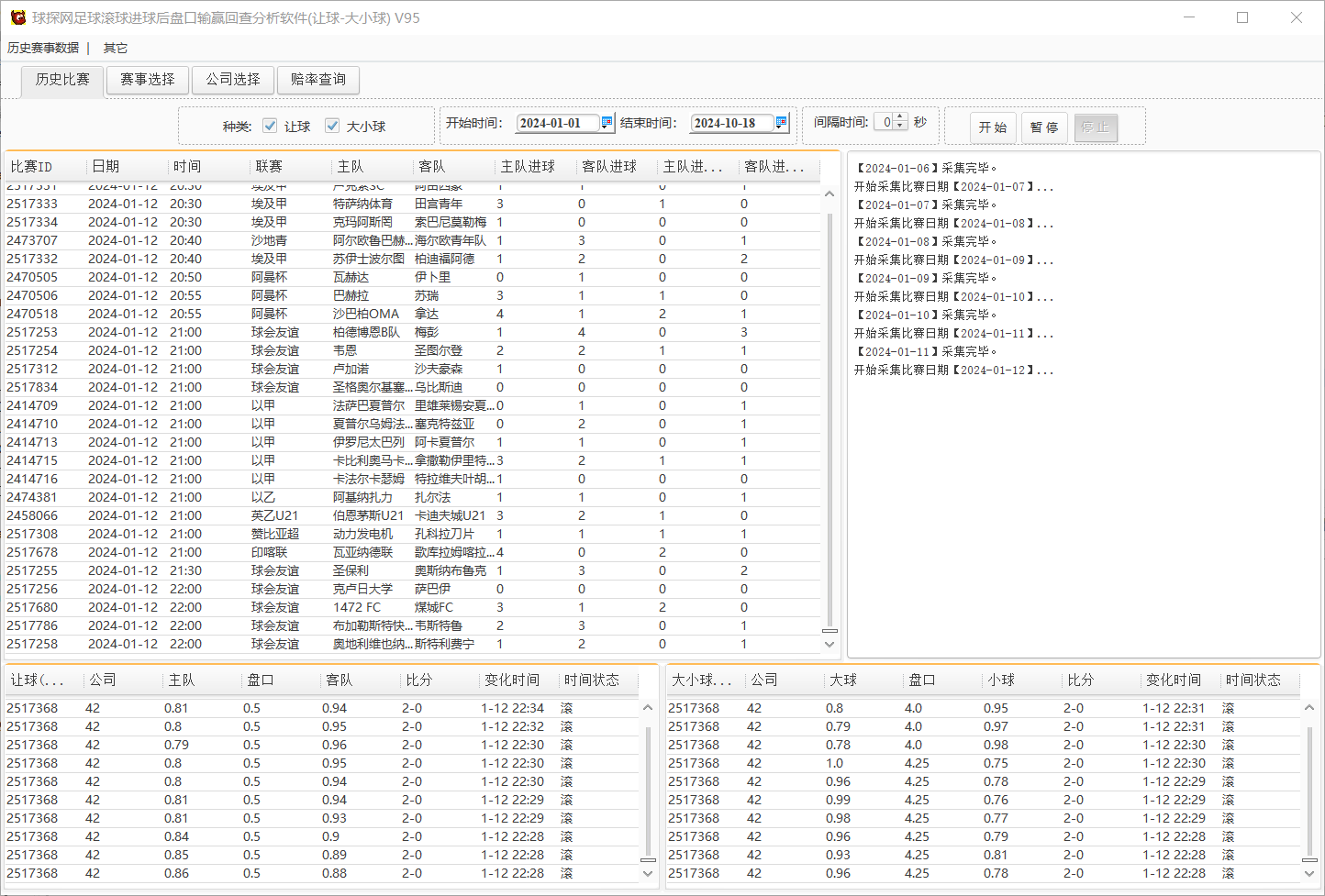Switch to 赔率查询 tab
This screenshot has width=1325, height=896.
tap(318, 80)
